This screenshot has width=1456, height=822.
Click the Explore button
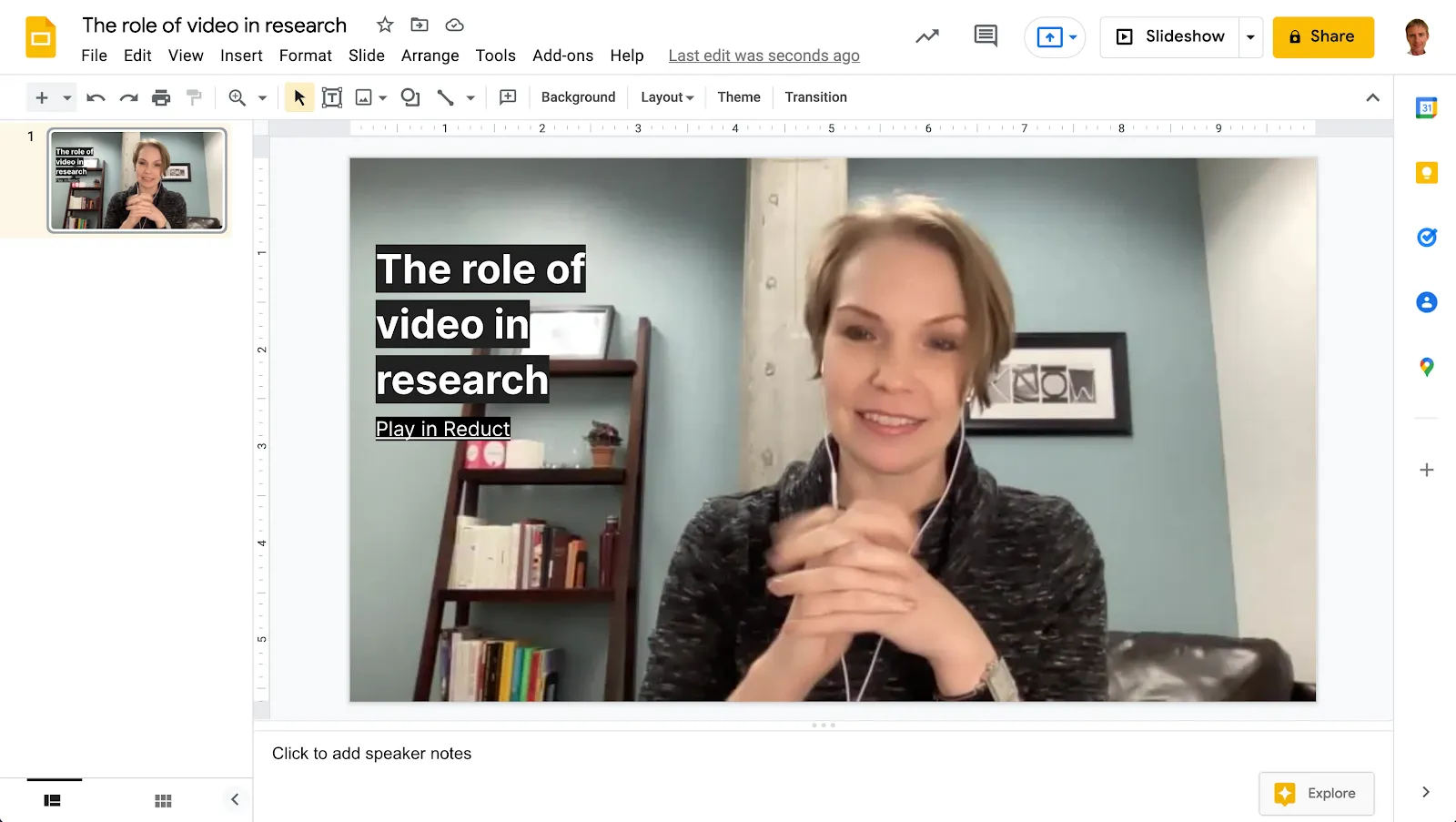(x=1317, y=794)
